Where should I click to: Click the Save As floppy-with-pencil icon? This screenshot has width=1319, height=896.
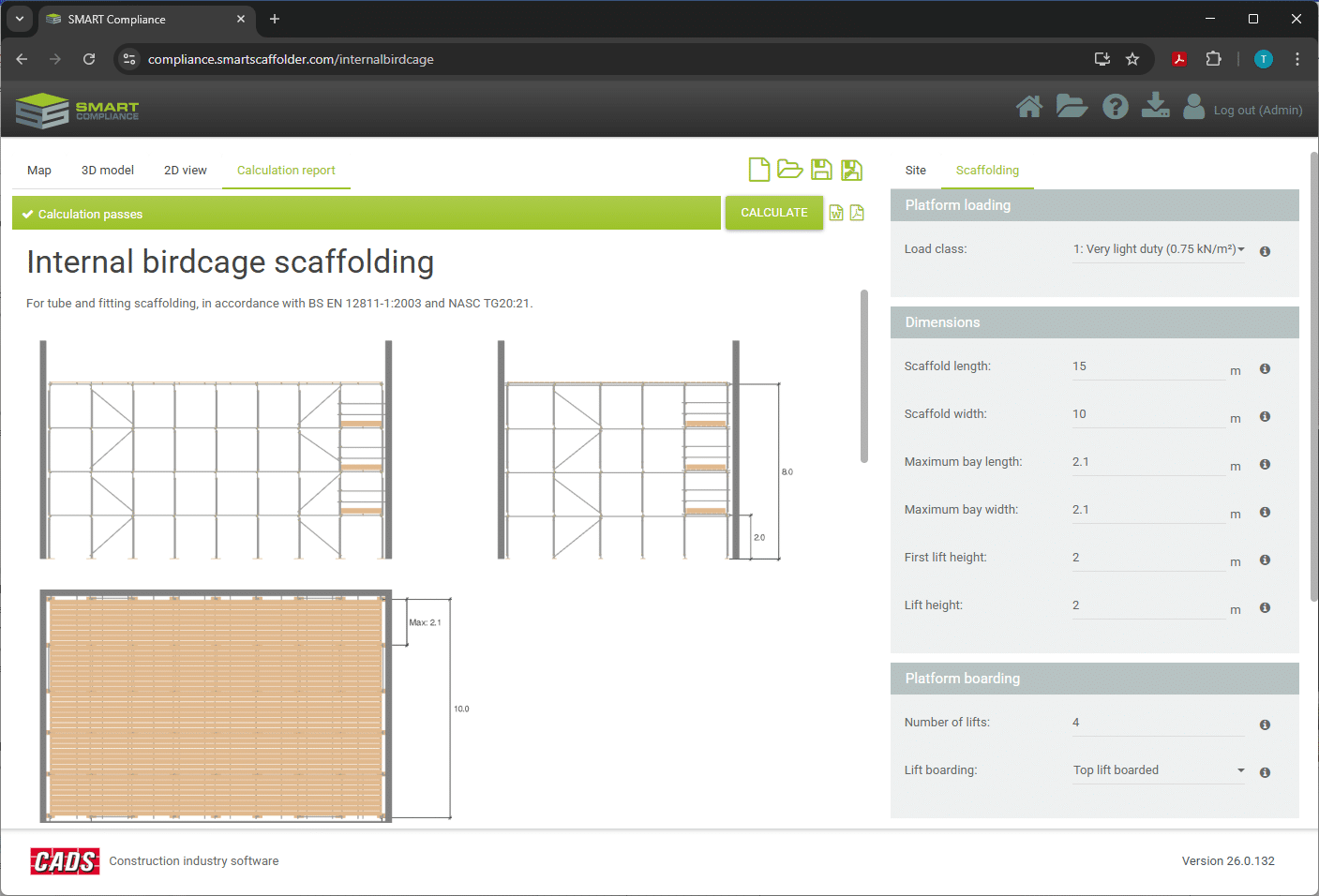click(851, 170)
